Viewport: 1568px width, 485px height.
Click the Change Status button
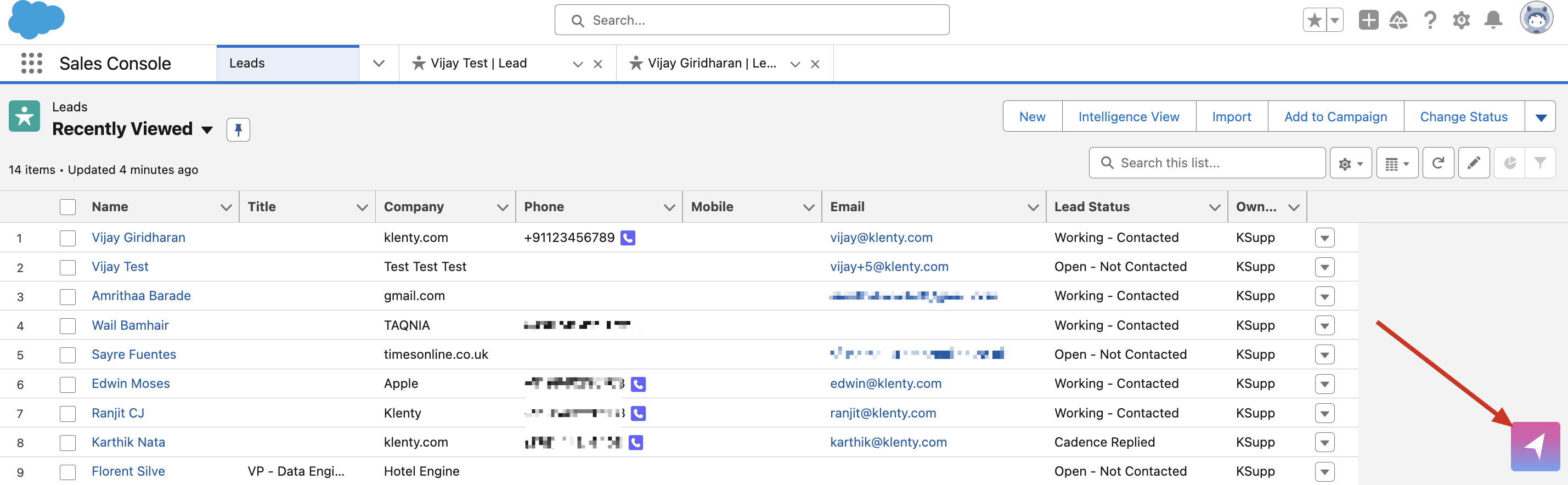pyautogui.click(x=1463, y=116)
